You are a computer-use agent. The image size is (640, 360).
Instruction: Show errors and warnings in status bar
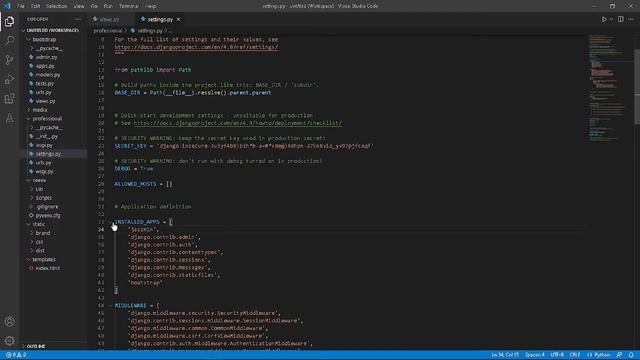coord(16,355)
